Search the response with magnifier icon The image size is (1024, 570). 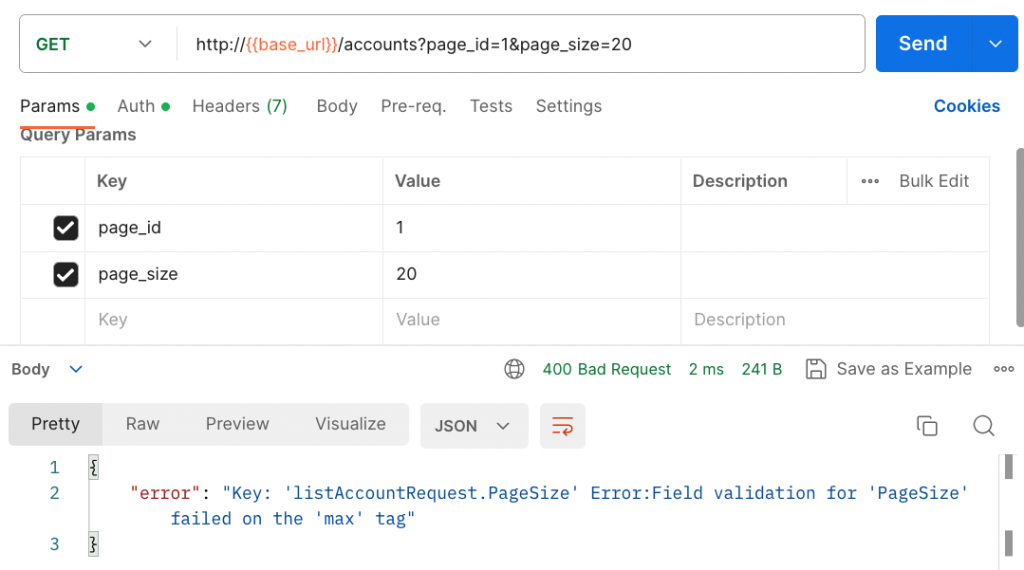984,426
